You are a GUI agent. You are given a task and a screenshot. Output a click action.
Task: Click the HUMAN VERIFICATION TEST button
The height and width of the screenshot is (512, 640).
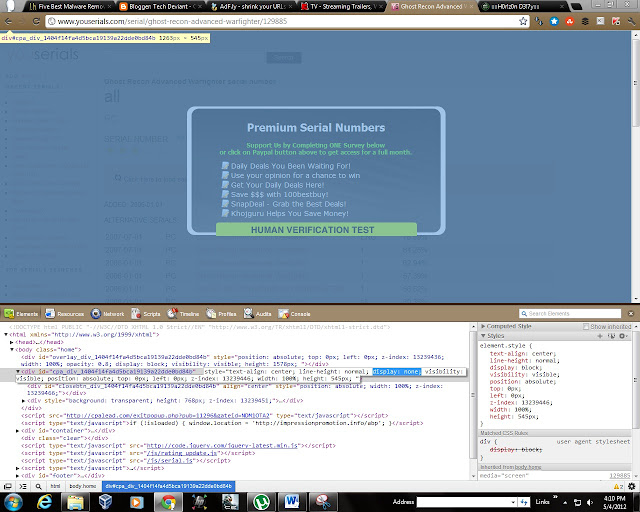point(316,229)
